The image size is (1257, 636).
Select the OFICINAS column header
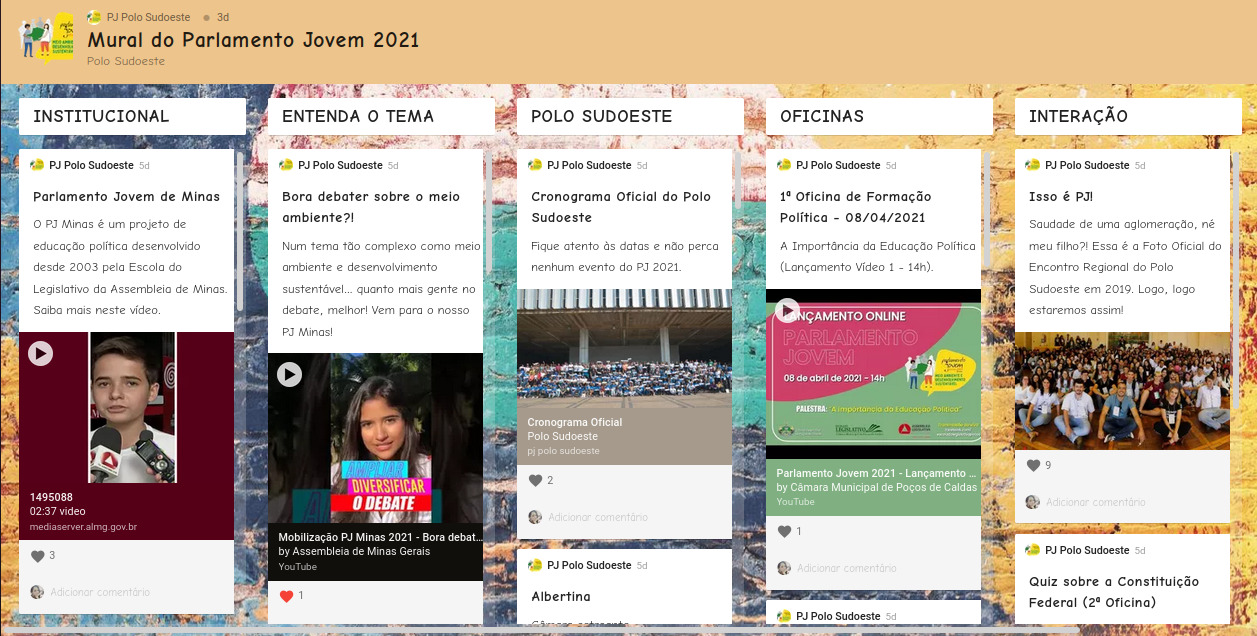(x=822, y=116)
